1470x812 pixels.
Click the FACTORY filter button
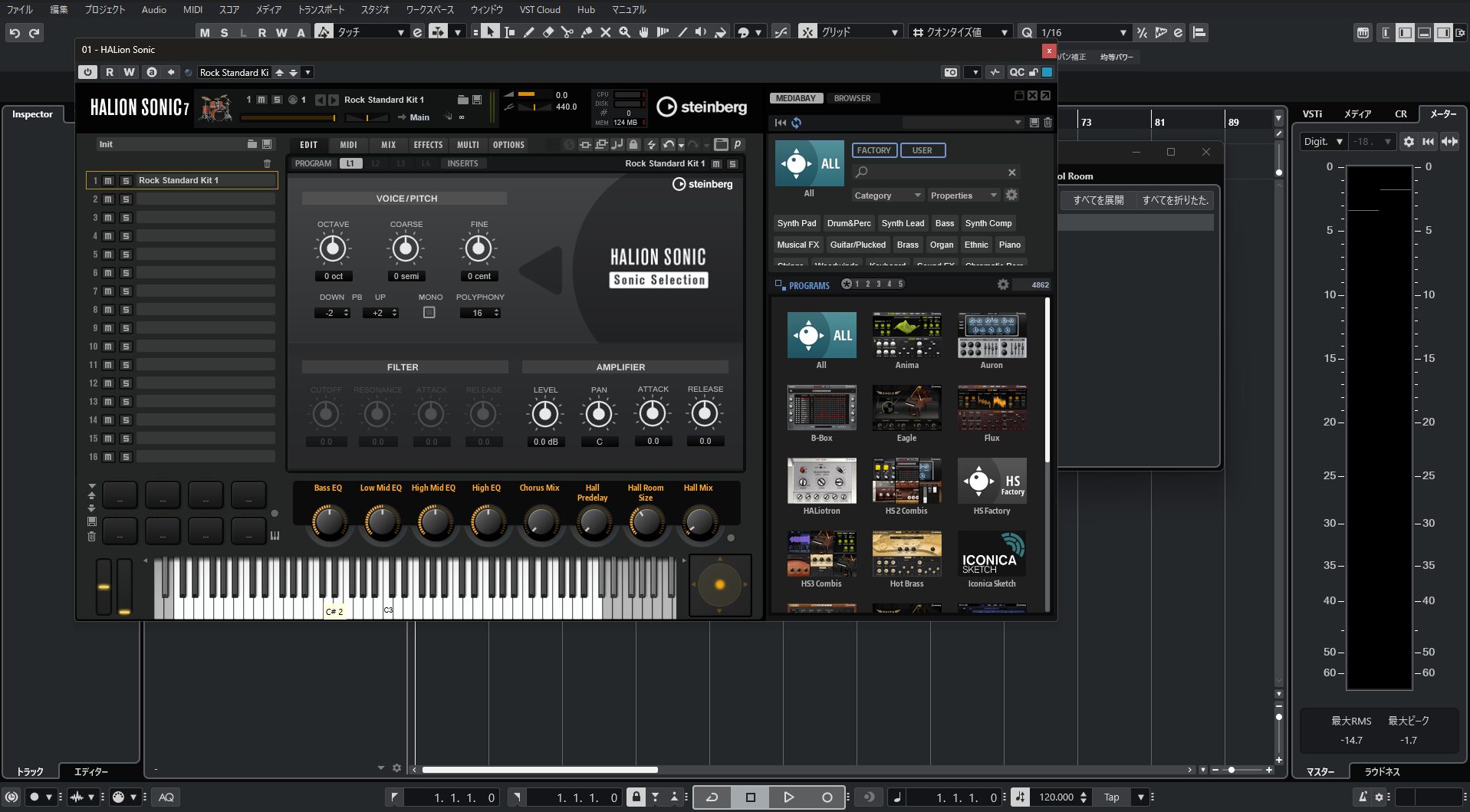[x=874, y=150]
